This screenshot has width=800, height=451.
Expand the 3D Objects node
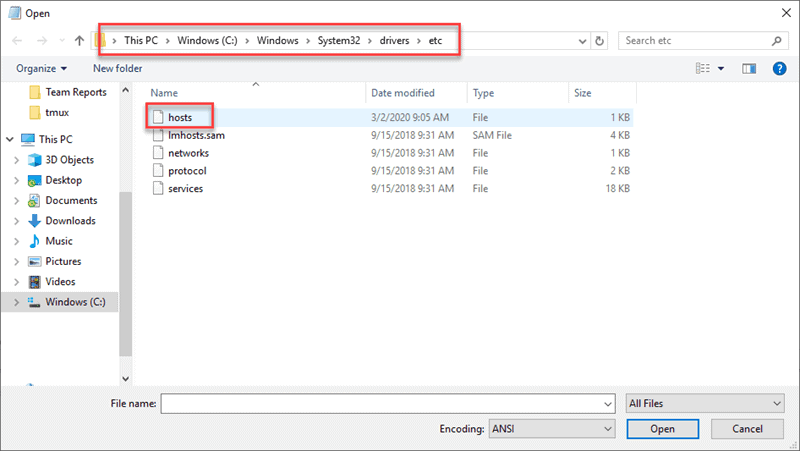(x=16, y=160)
